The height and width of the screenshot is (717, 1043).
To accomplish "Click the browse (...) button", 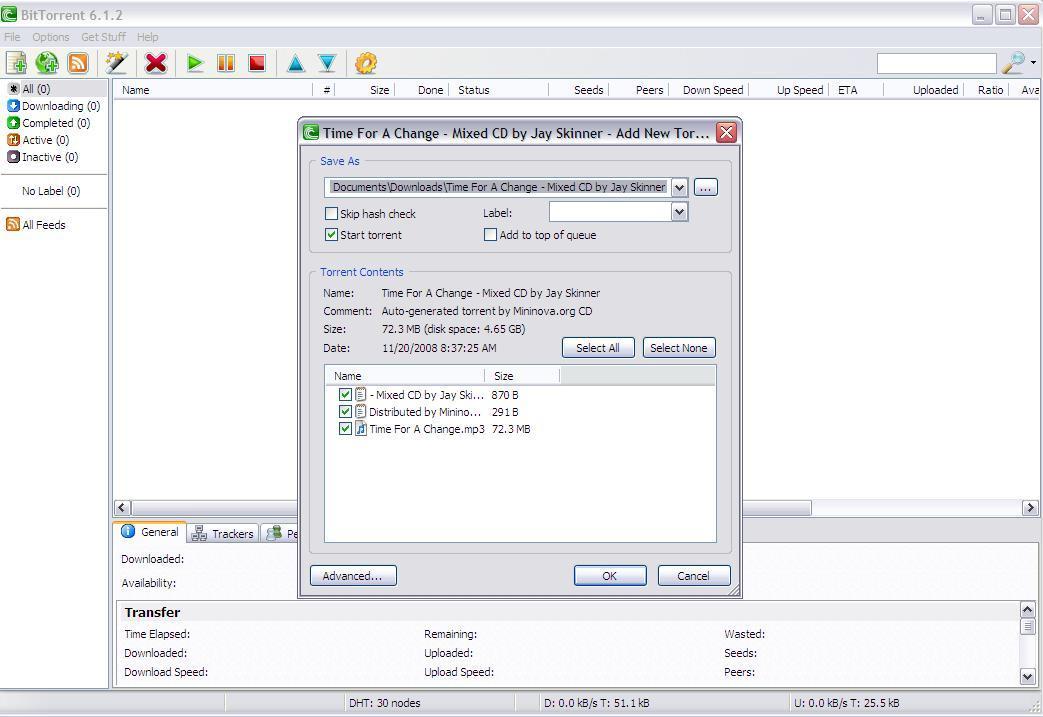I will (706, 188).
